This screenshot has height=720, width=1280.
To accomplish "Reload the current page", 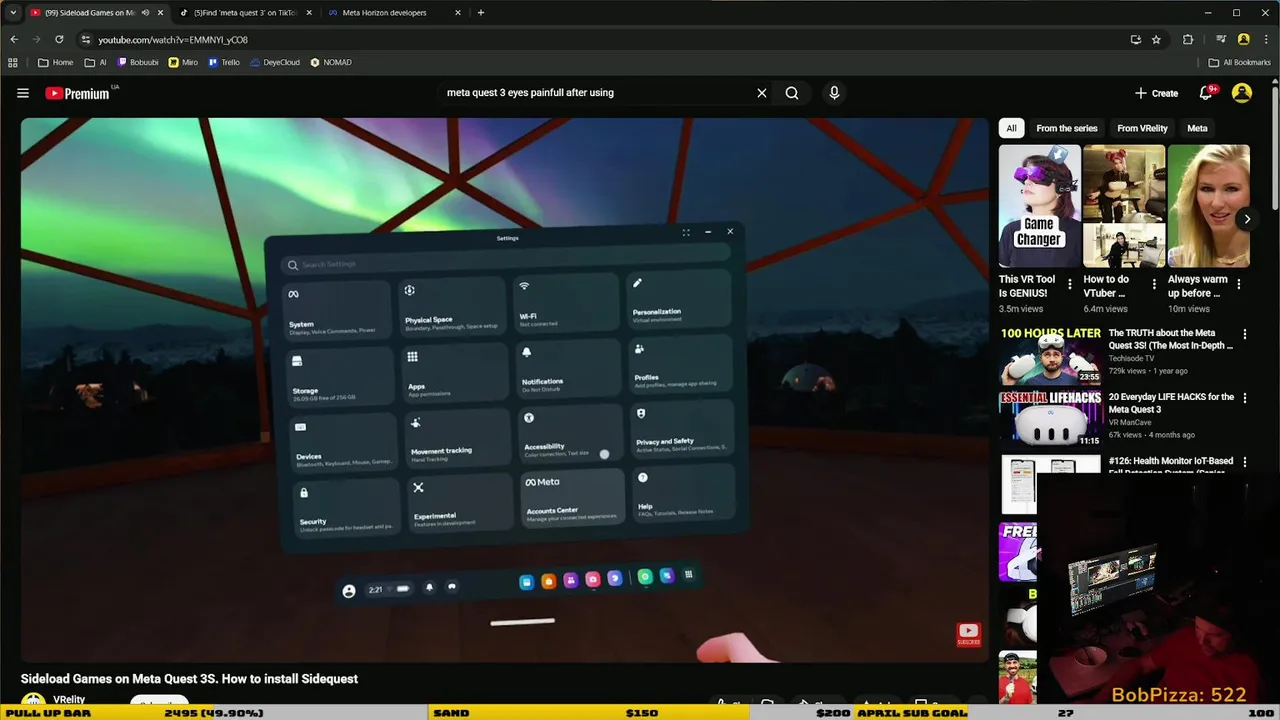I will point(59,39).
